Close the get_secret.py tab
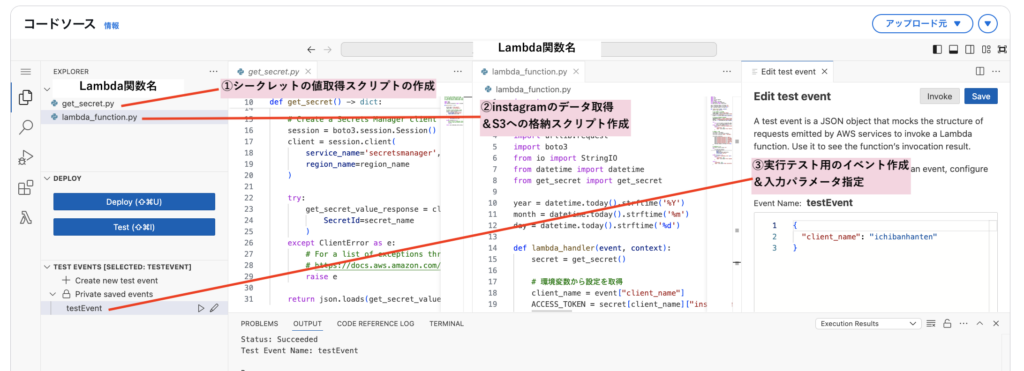Screen dimensions: 1024x371 point(308,72)
